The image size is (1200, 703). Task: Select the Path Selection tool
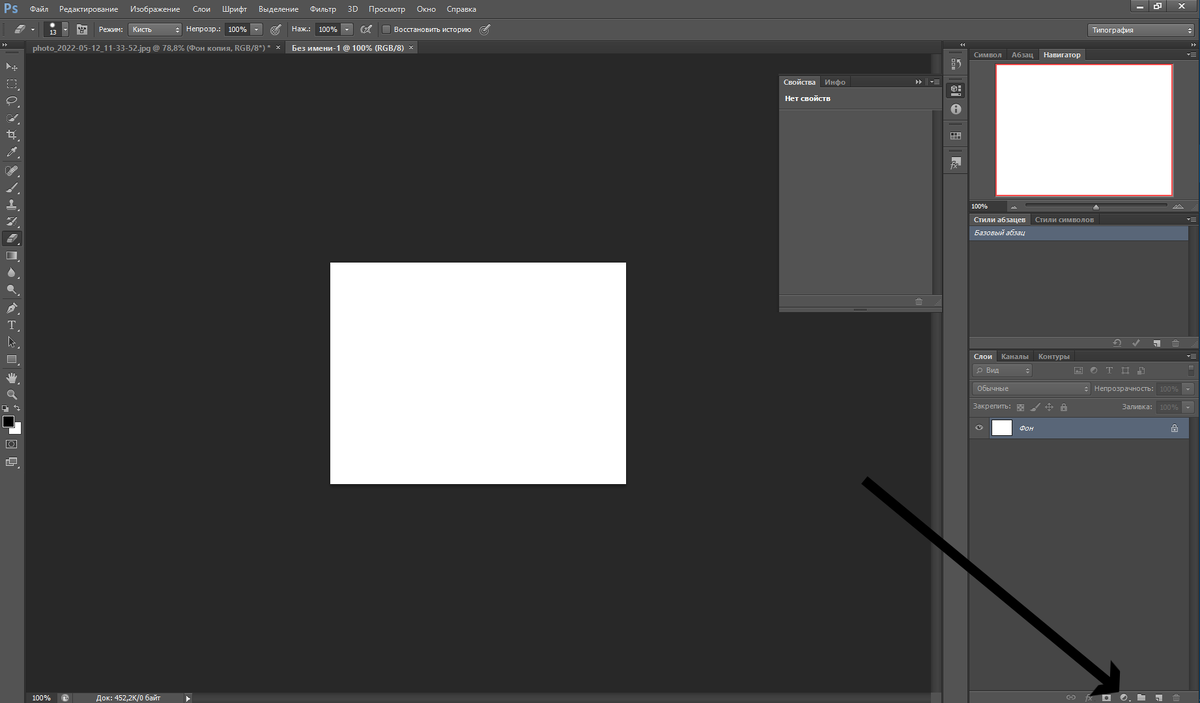click(12, 343)
